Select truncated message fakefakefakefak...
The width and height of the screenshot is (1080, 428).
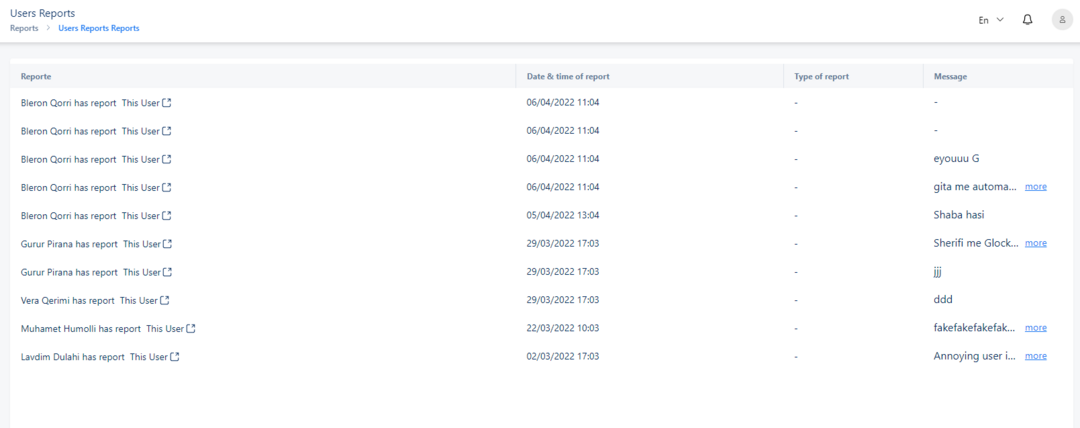coord(975,328)
